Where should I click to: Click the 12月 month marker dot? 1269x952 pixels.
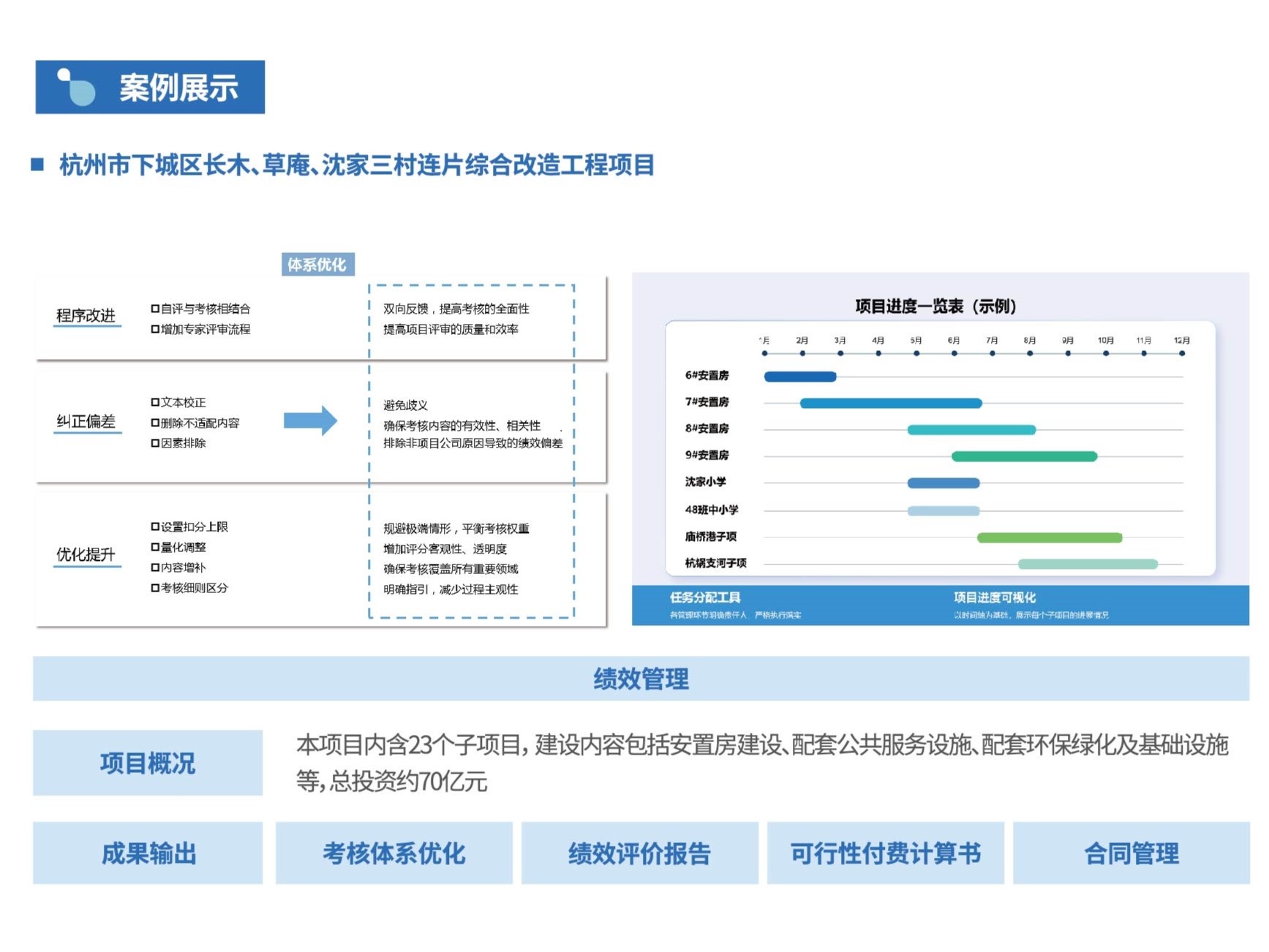click(x=1181, y=353)
